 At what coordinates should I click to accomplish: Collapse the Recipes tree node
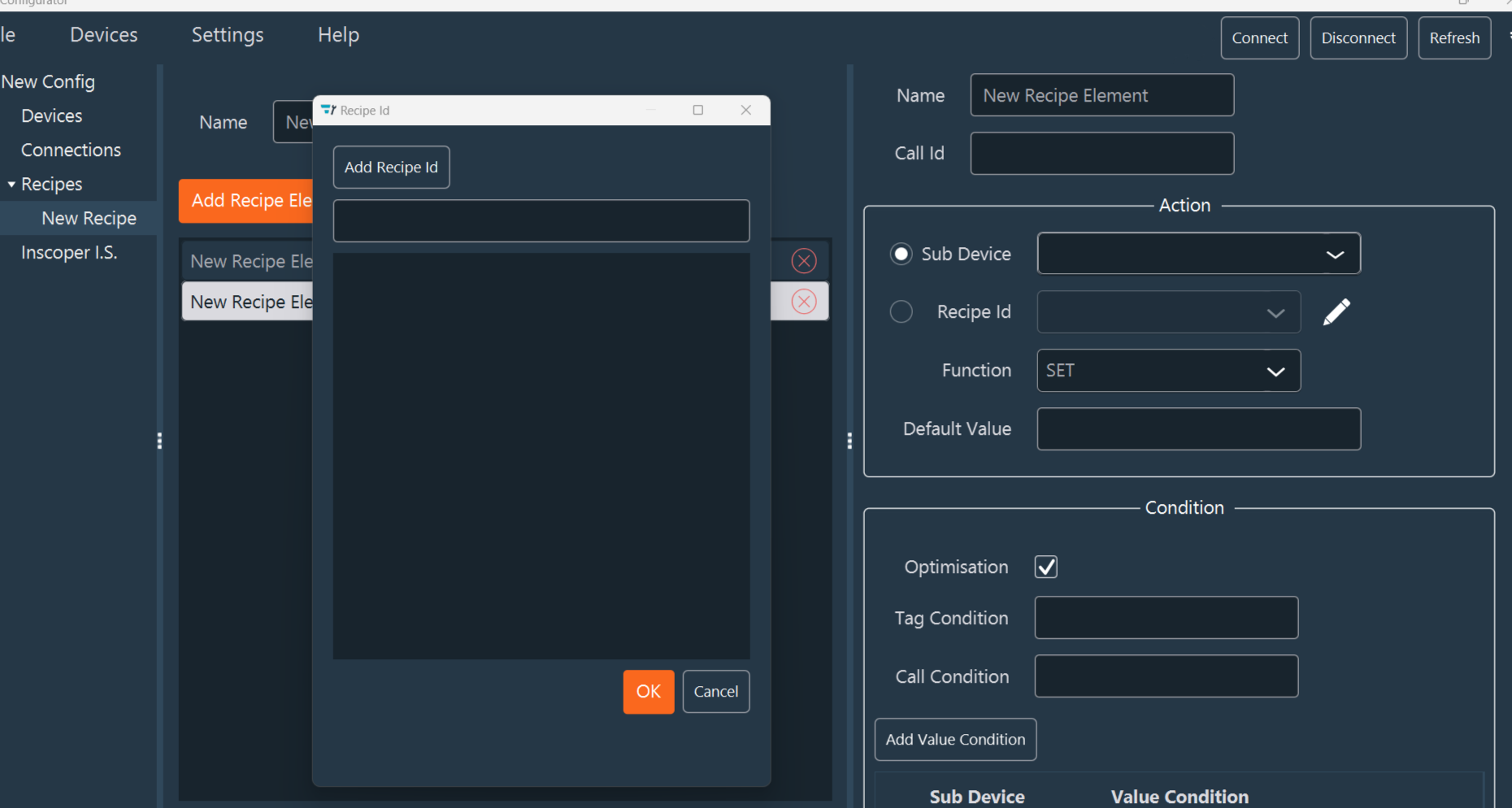11,184
